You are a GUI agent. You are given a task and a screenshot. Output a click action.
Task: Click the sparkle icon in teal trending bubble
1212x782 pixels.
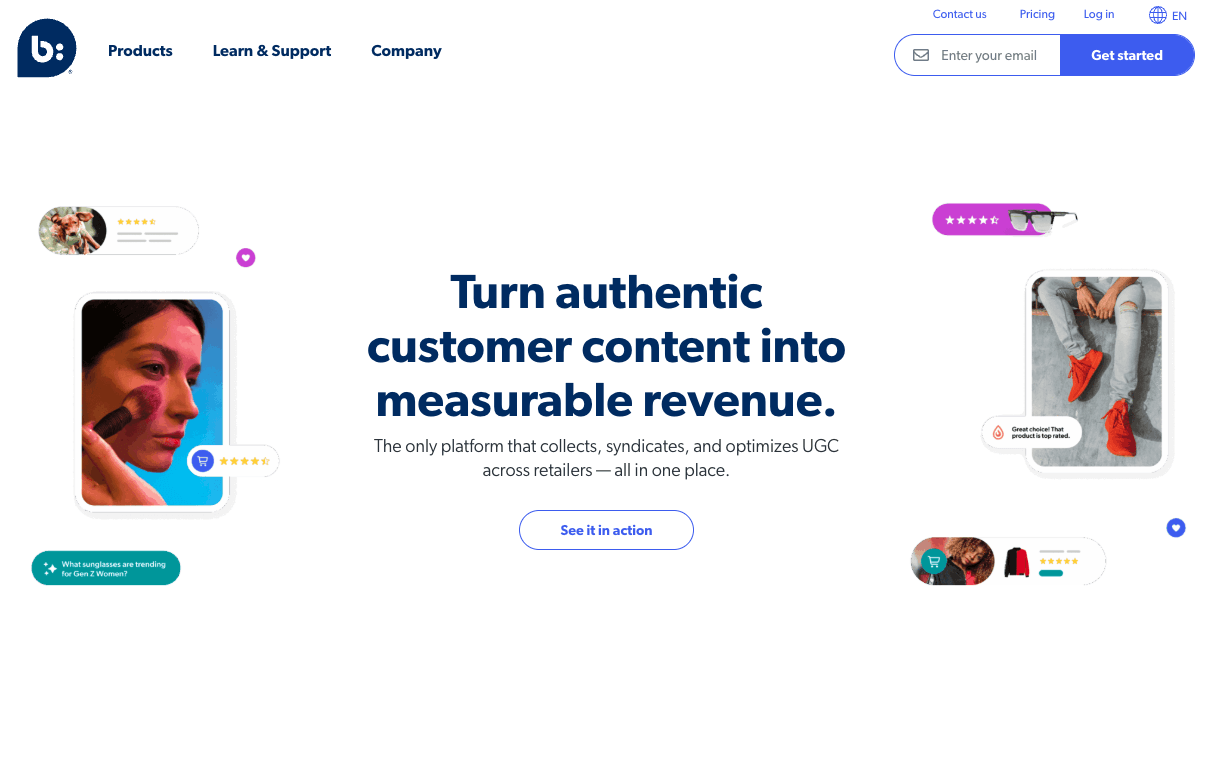(50, 568)
